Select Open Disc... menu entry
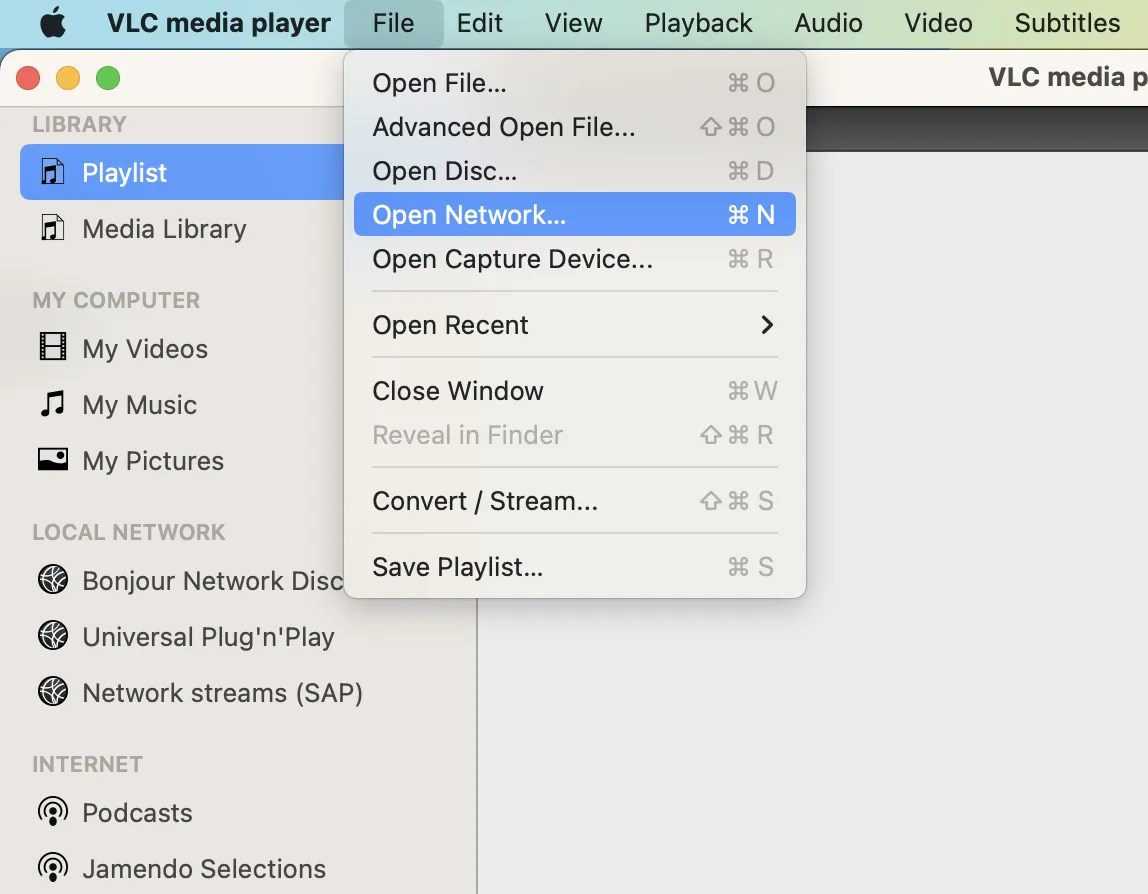1148x894 pixels. tap(575, 171)
